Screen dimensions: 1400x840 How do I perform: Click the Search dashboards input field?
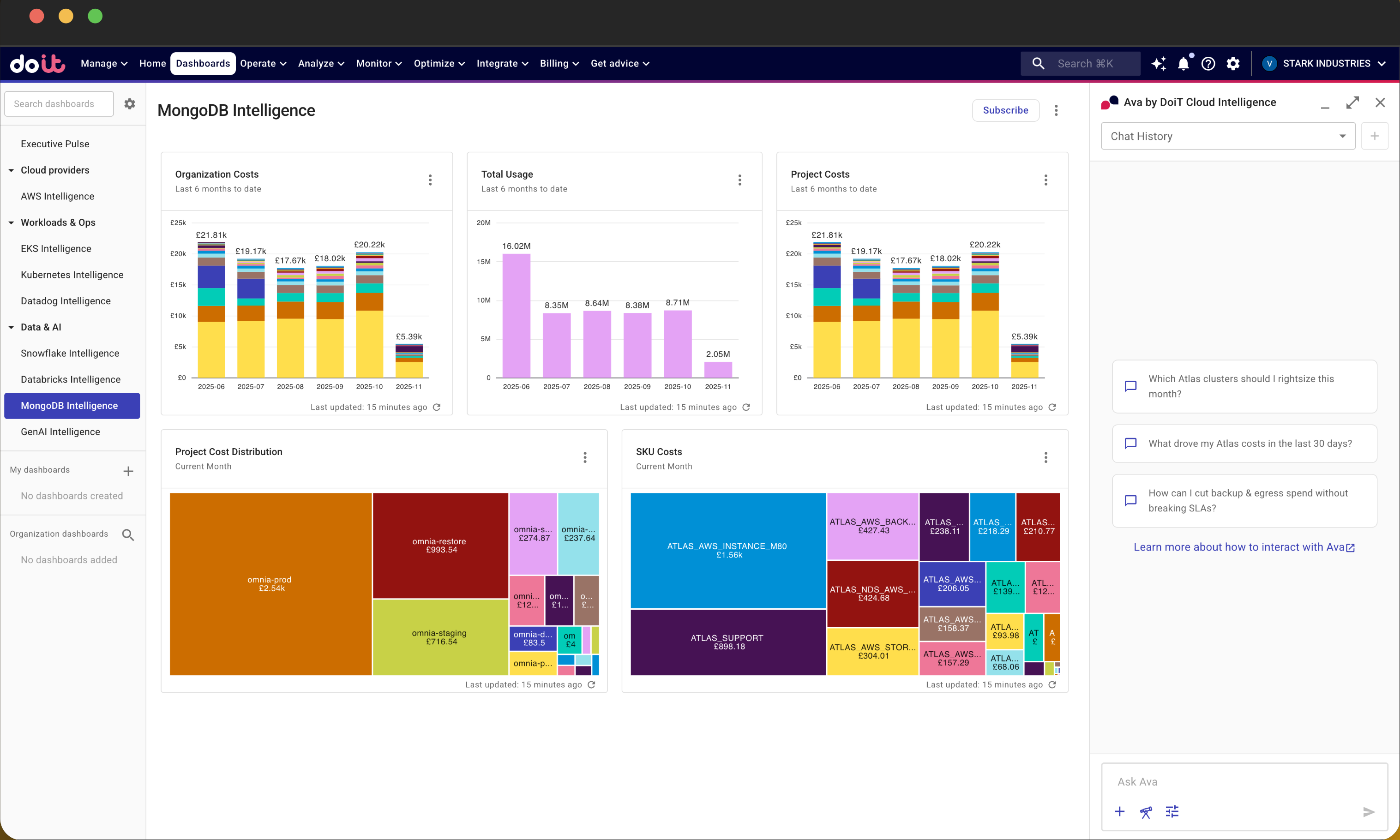(x=59, y=104)
